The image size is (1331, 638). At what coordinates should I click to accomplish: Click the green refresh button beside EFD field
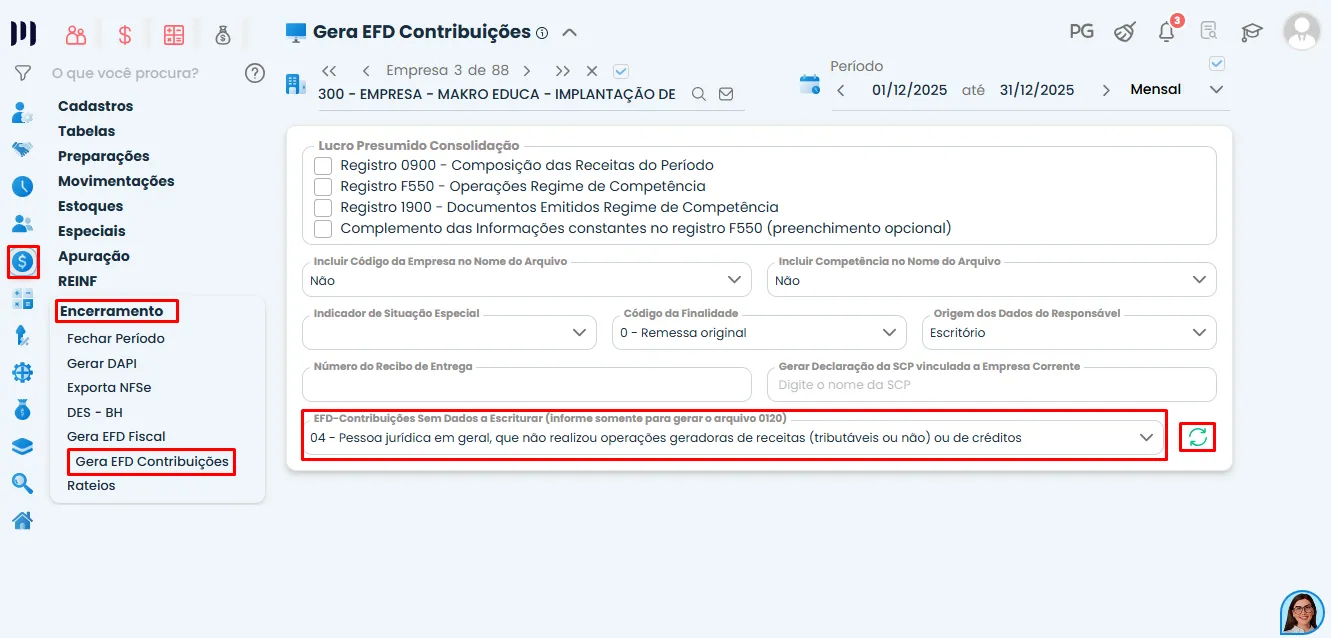tap(1197, 437)
